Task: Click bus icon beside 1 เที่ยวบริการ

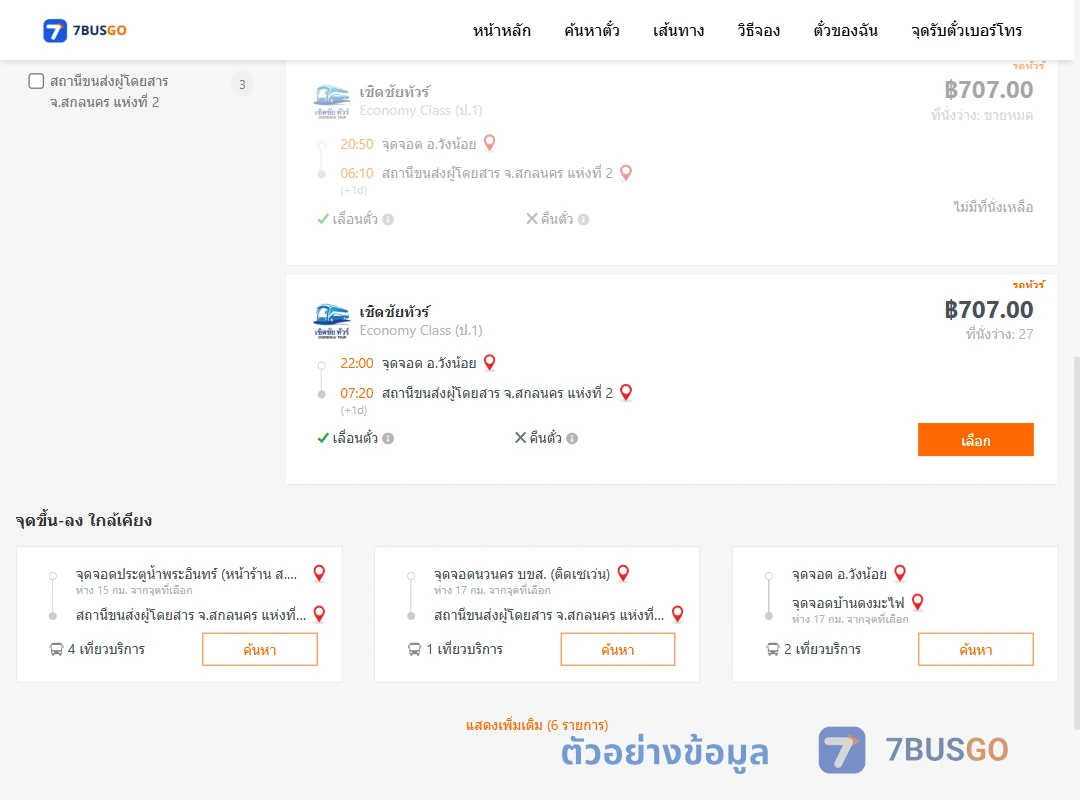Action: (414, 649)
